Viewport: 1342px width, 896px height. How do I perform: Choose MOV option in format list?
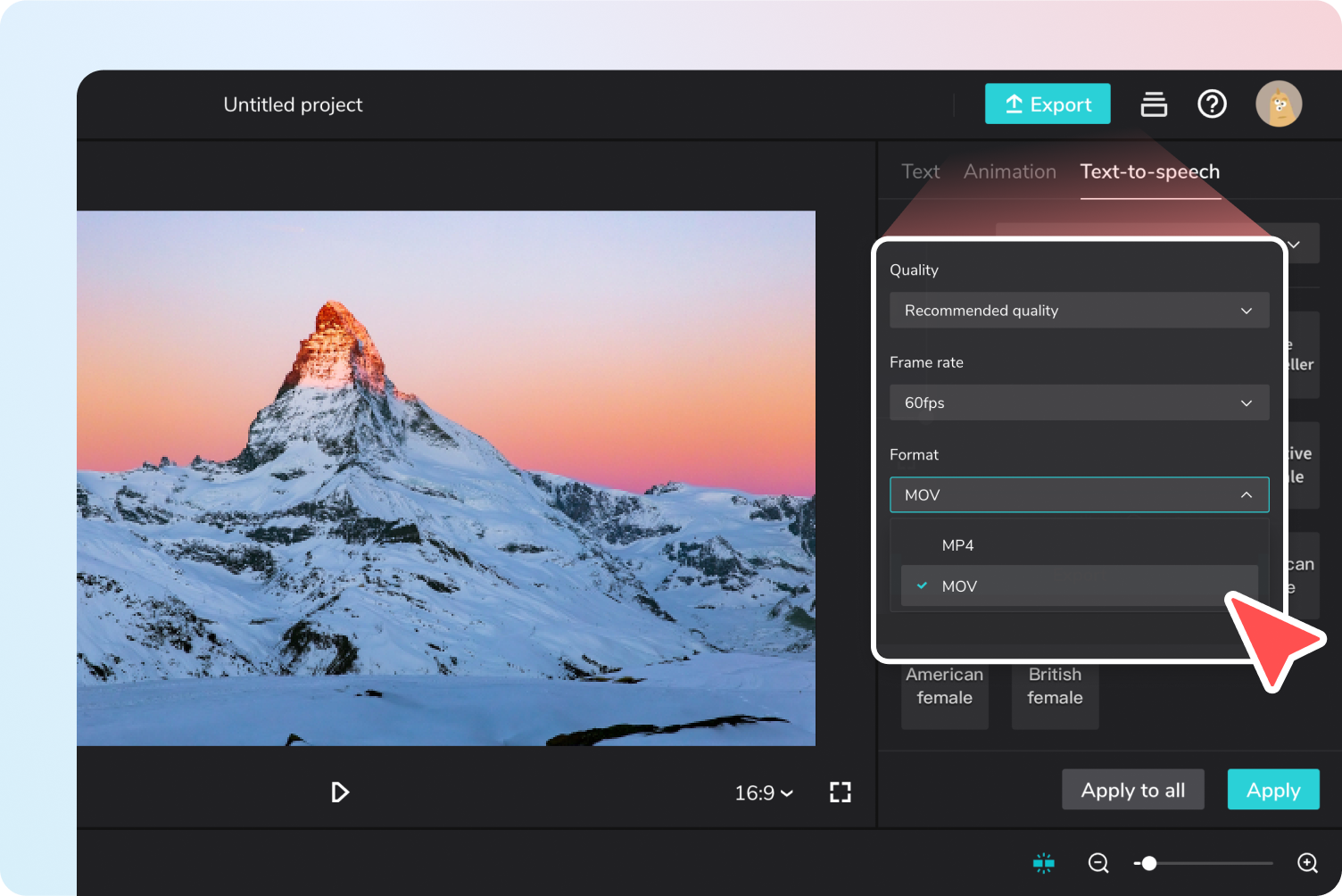(x=1079, y=586)
